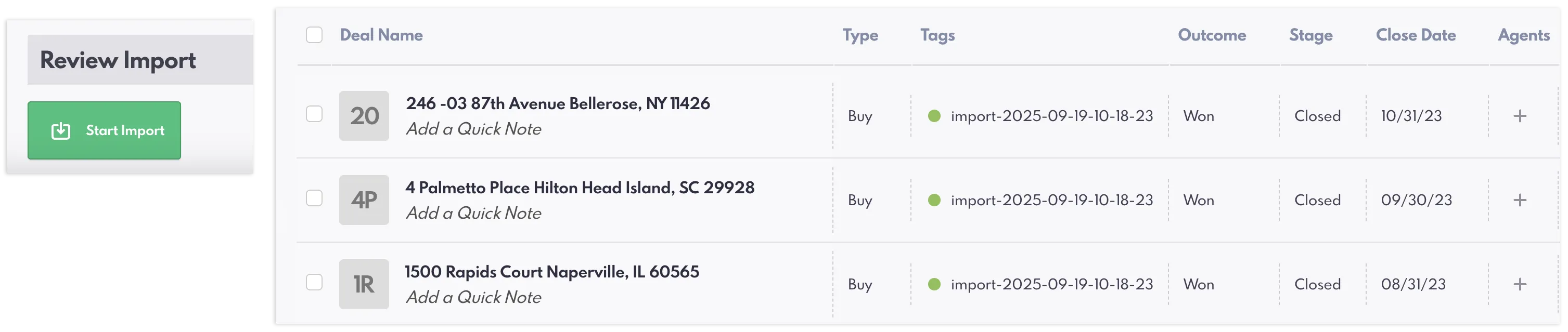Check the 4 Palmetto Place deal checkbox
The image size is (1568, 332).
314,198
